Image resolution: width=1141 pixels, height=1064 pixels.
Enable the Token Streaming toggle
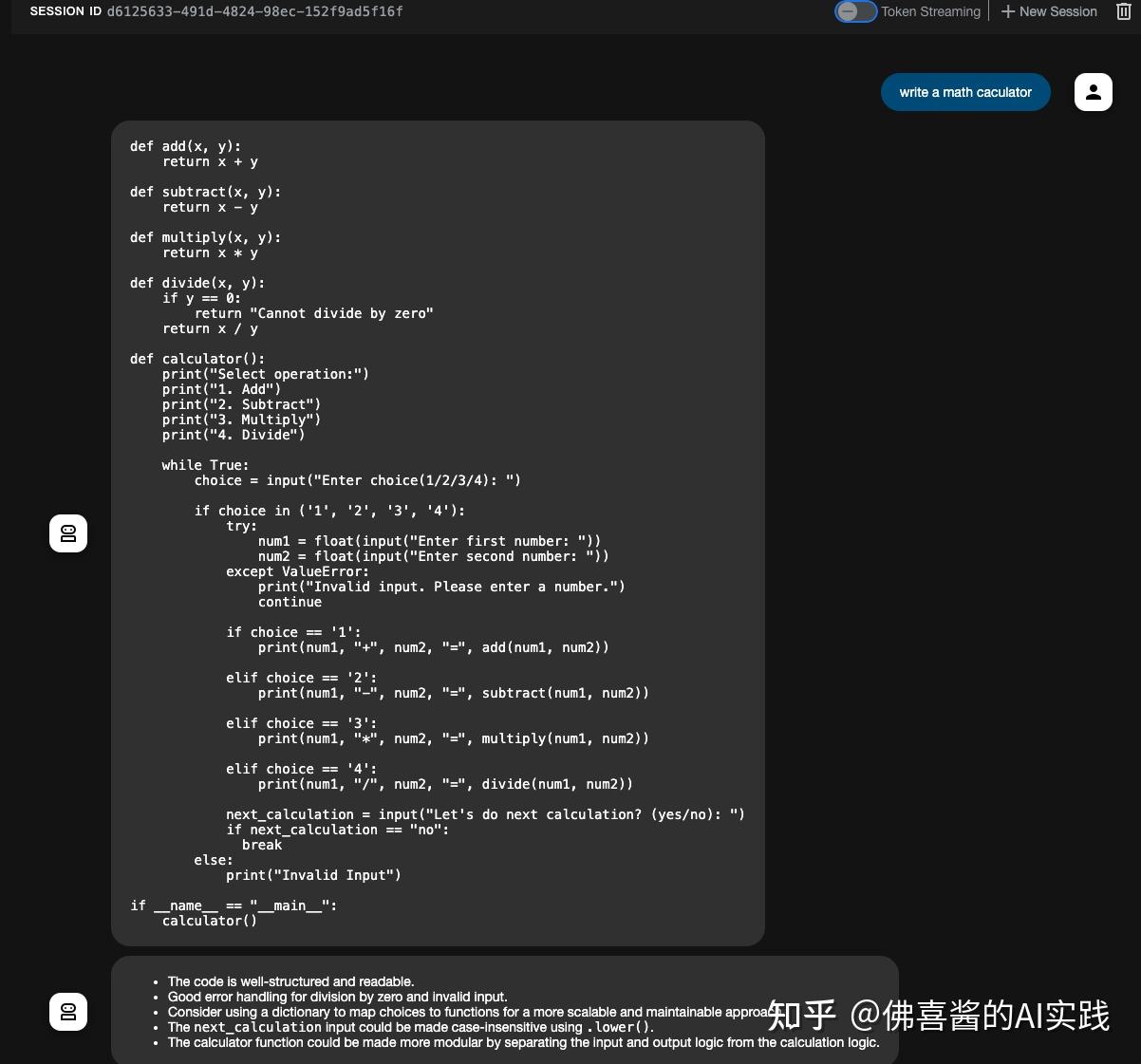tap(855, 11)
